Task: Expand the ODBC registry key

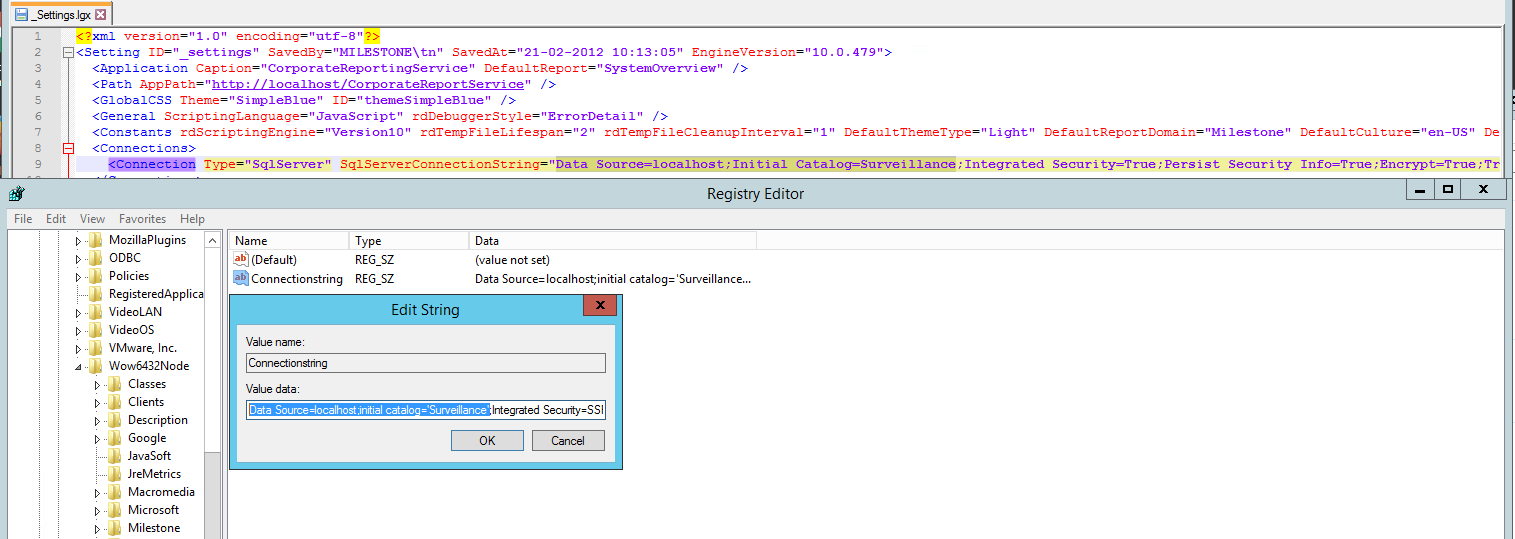Action: pos(79,258)
